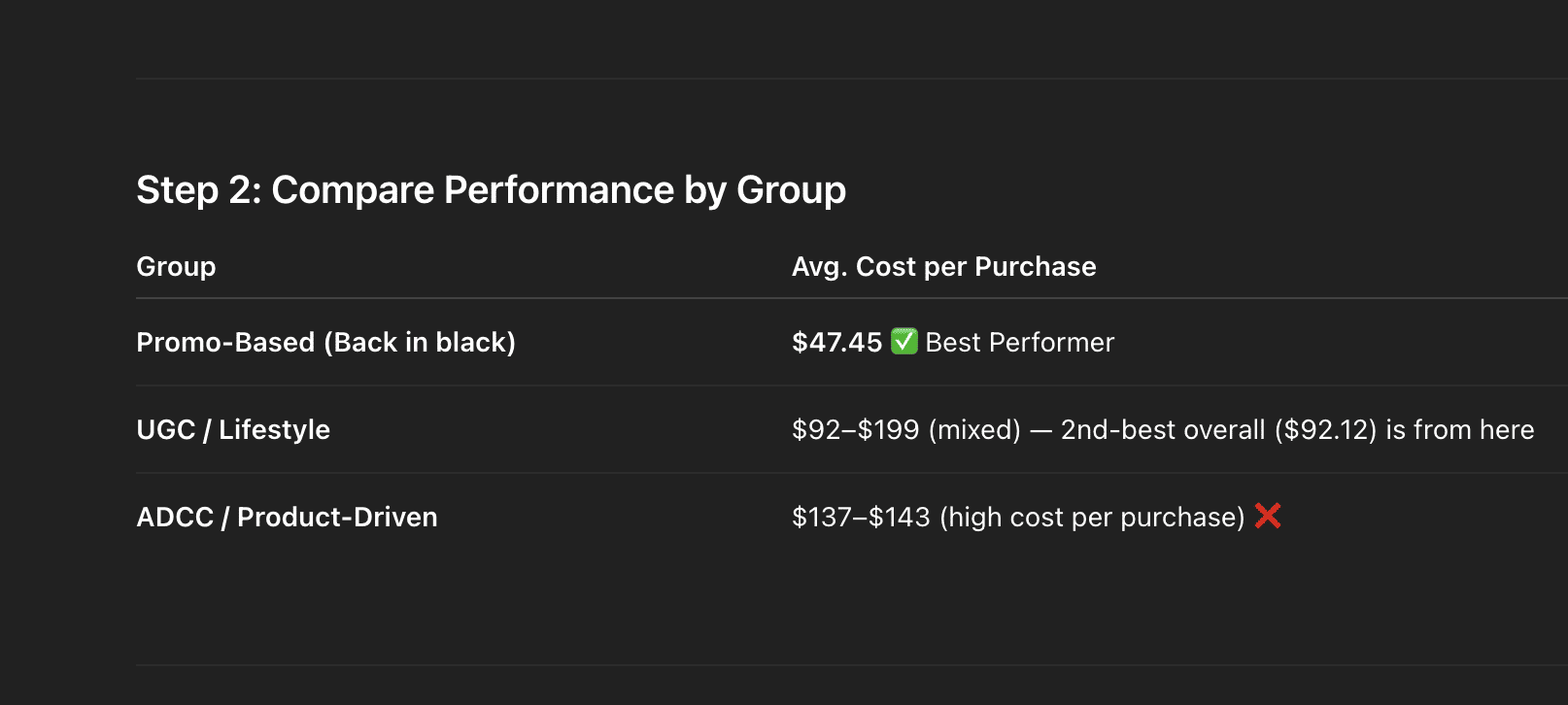Image resolution: width=1568 pixels, height=705 pixels.
Task: Select the 'Promo-Based (Back in black)' row label
Action: tap(325, 343)
